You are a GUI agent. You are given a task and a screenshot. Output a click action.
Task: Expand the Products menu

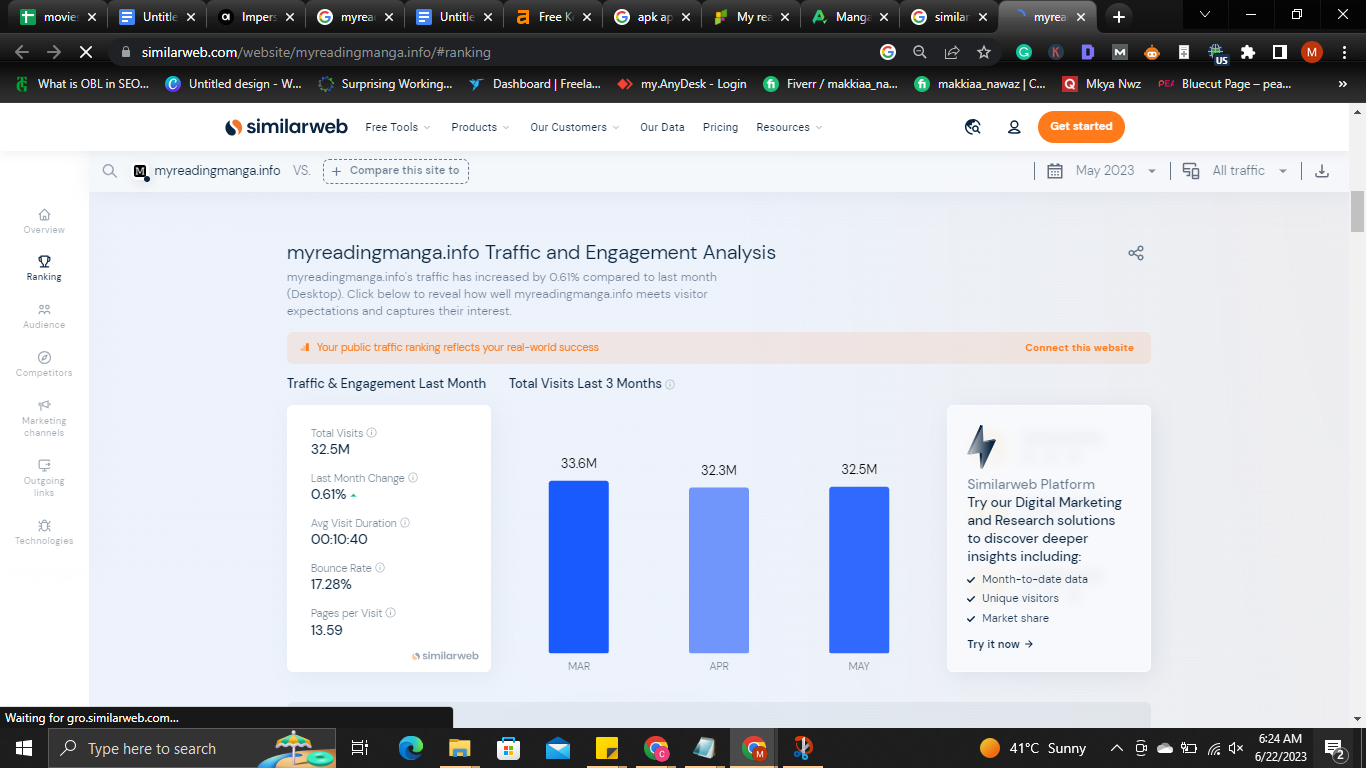[480, 127]
